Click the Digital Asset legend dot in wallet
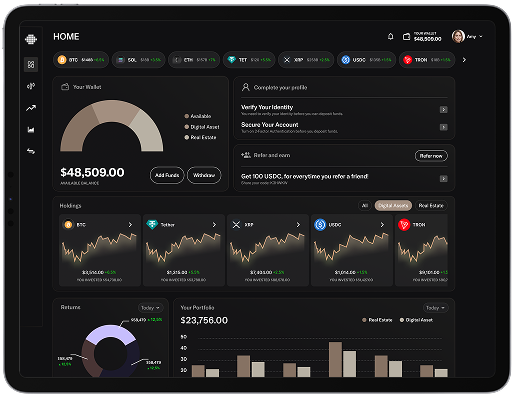This screenshot has height=399, width=515. coord(187,127)
